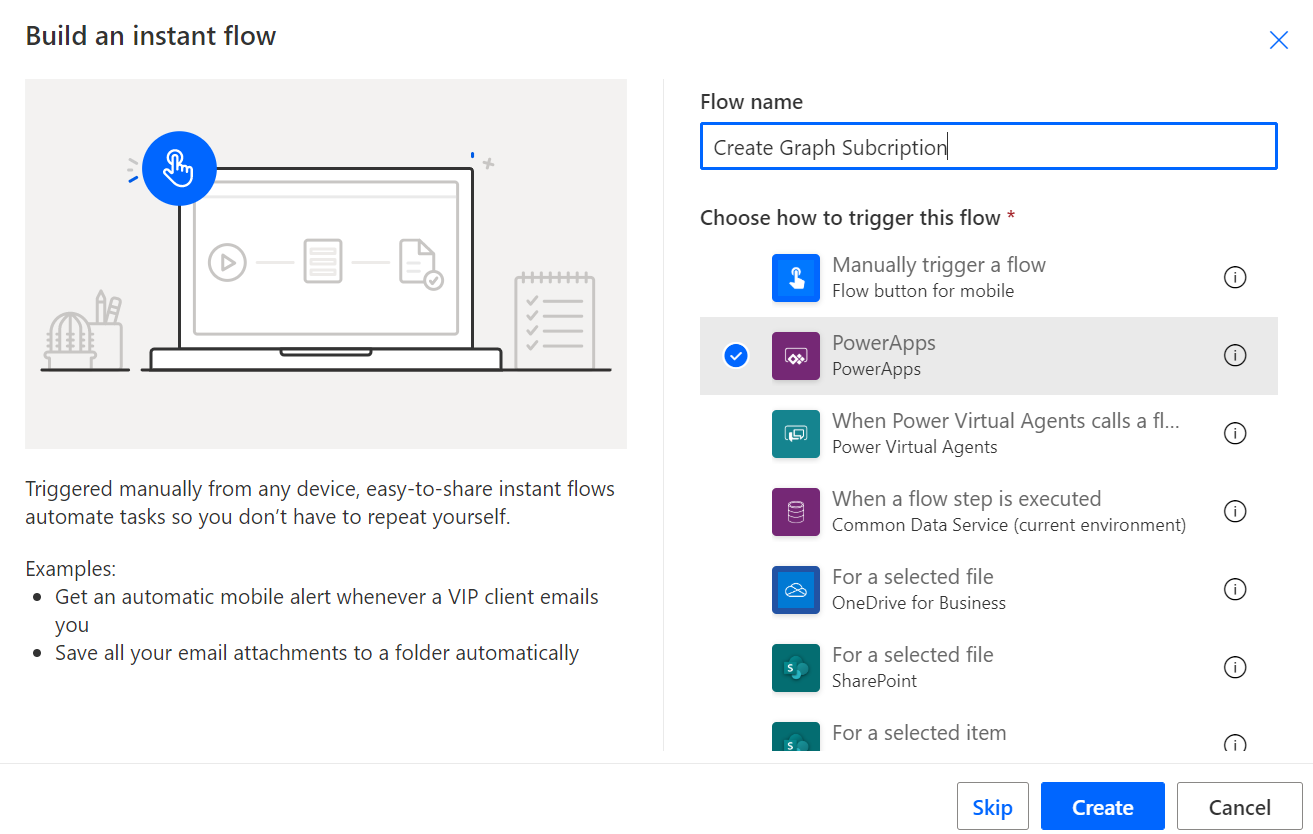This screenshot has width=1313, height=834.
Task: Click the Manually trigger a flow icon
Action: pyautogui.click(x=796, y=278)
